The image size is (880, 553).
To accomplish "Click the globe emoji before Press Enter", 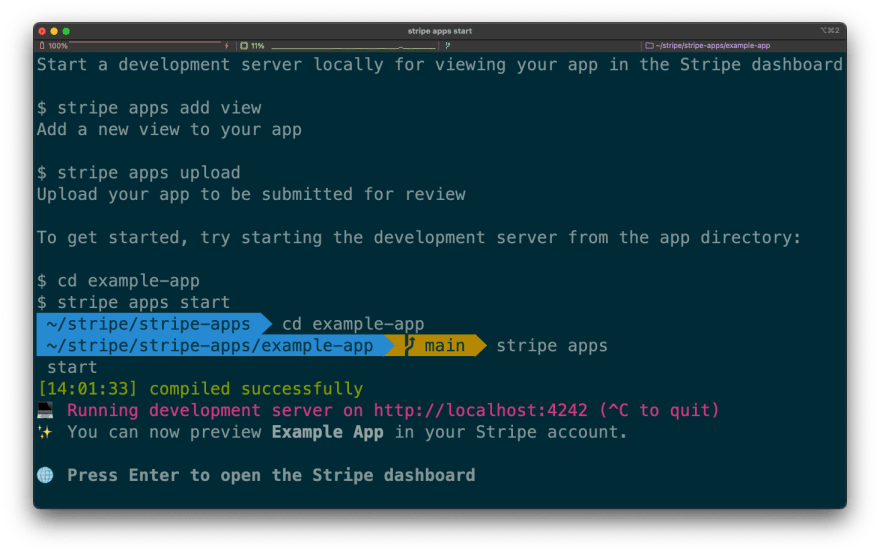I will click(x=45, y=475).
